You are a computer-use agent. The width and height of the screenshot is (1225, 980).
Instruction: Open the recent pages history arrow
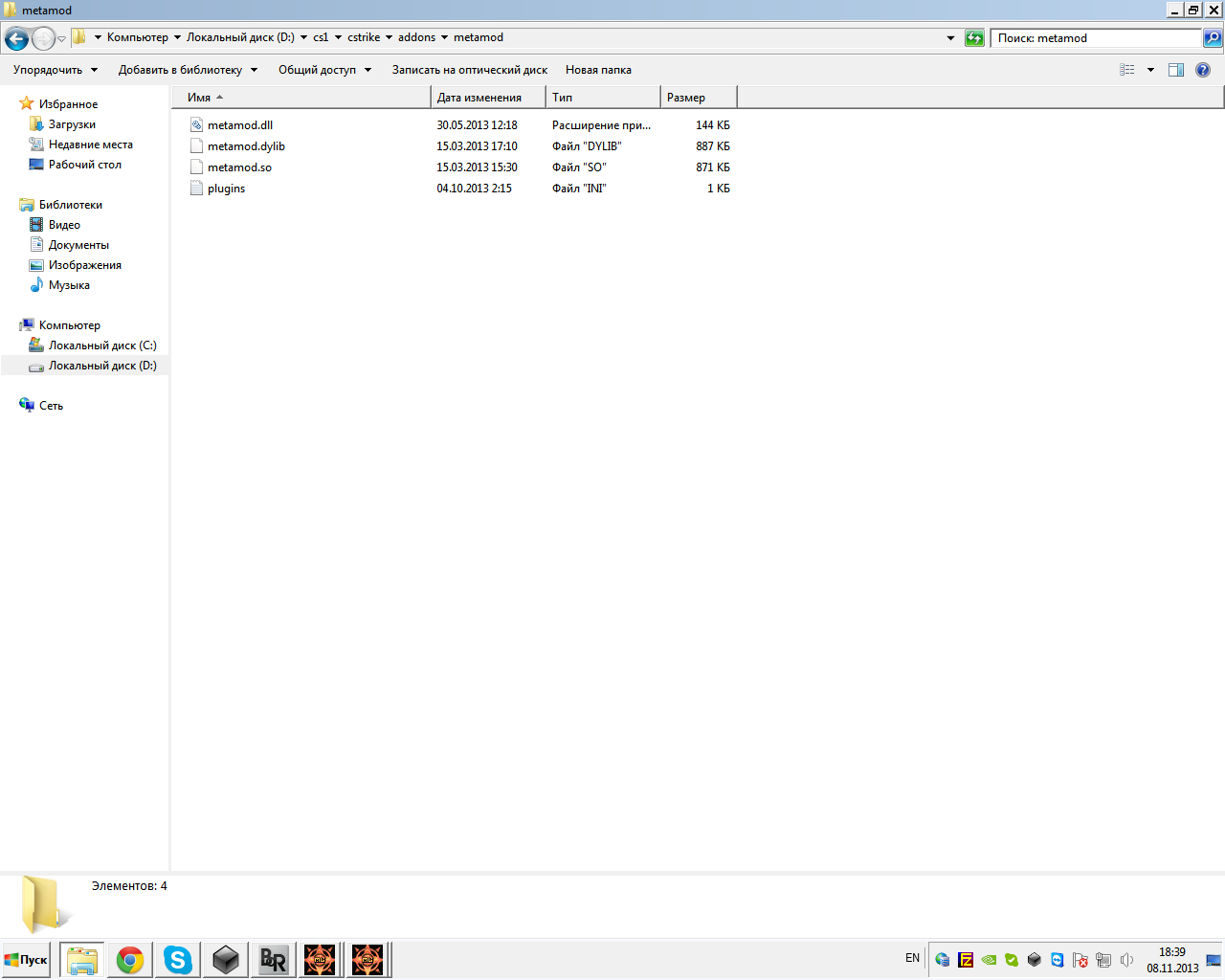click(x=61, y=39)
